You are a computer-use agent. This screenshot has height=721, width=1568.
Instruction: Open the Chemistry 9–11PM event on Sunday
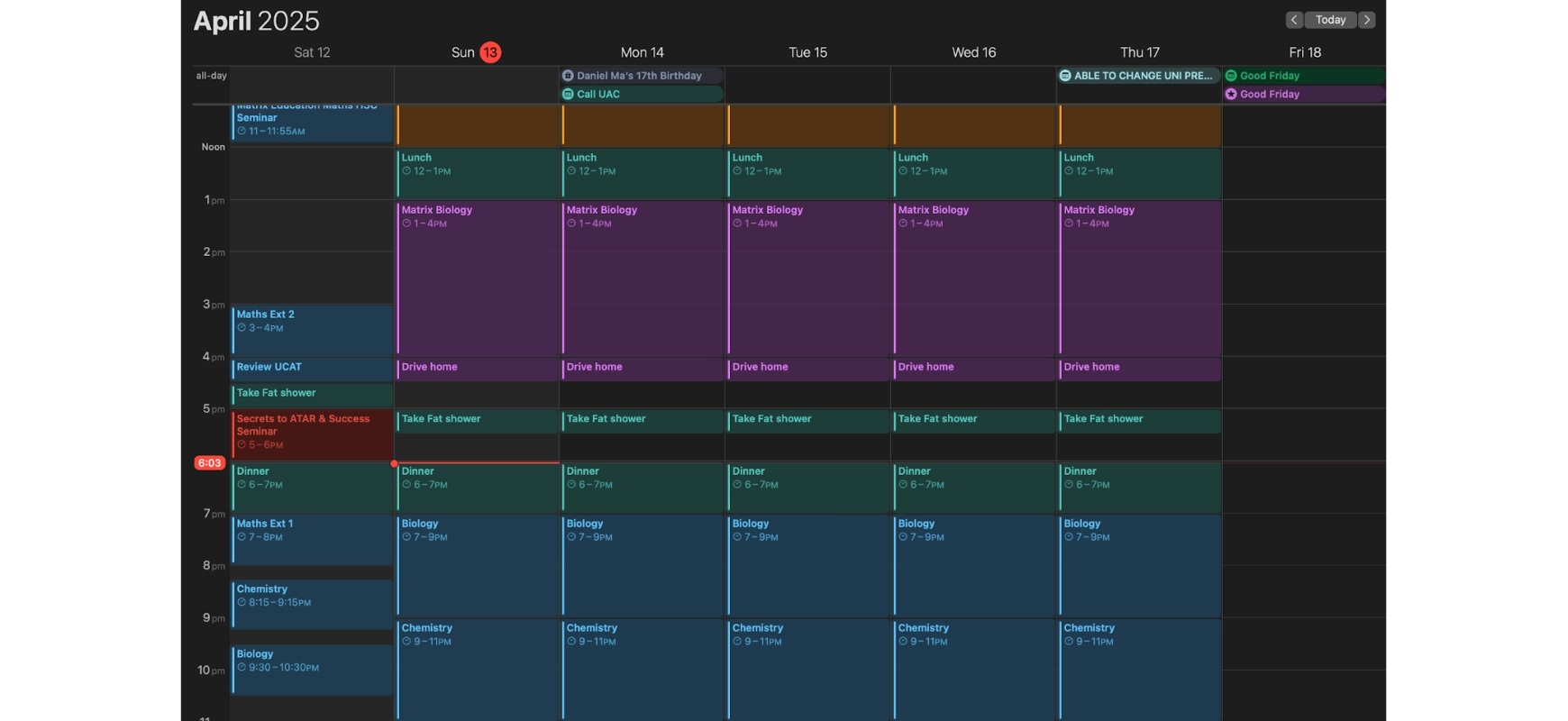[x=477, y=670]
